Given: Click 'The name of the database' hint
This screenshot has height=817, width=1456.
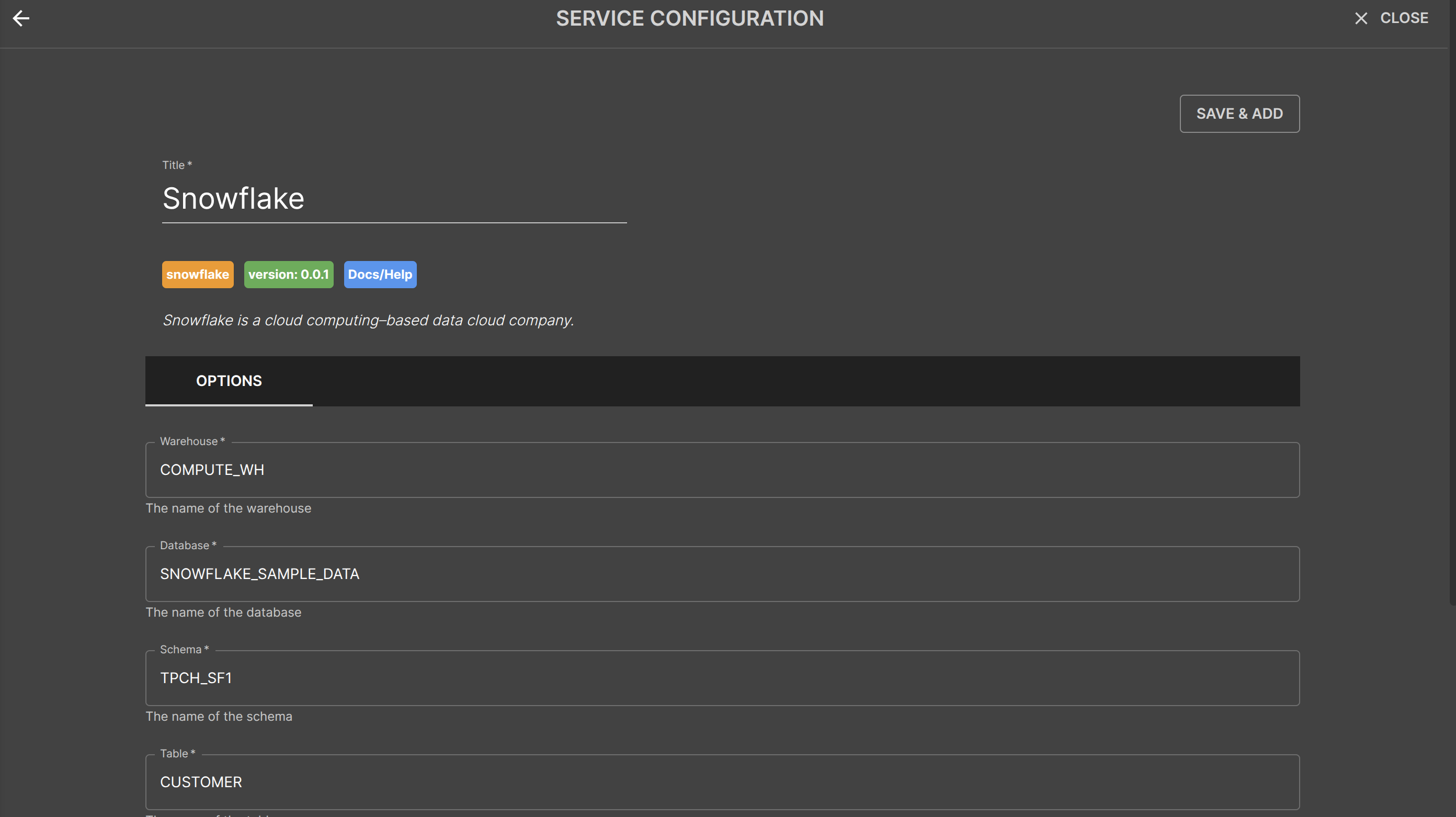Looking at the screenshot, I should coord(223,612).
